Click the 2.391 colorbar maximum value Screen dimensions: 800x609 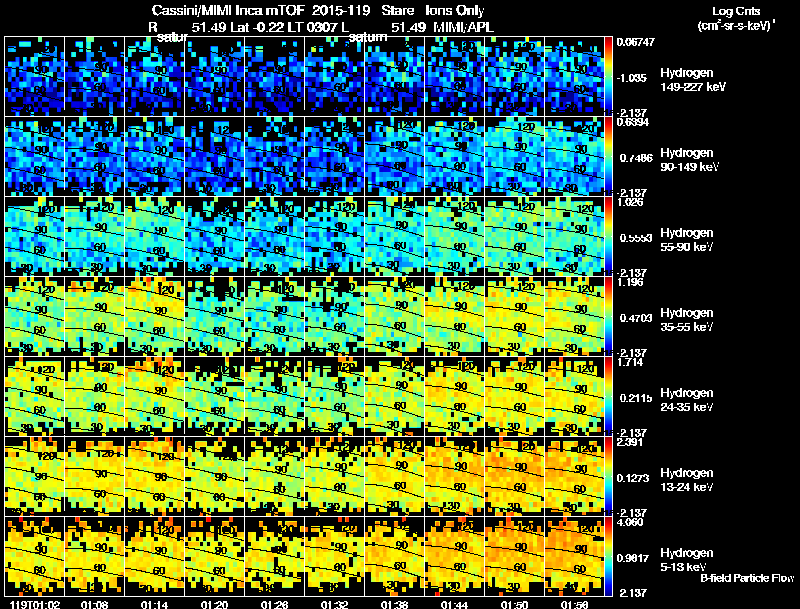coord(630,442)
